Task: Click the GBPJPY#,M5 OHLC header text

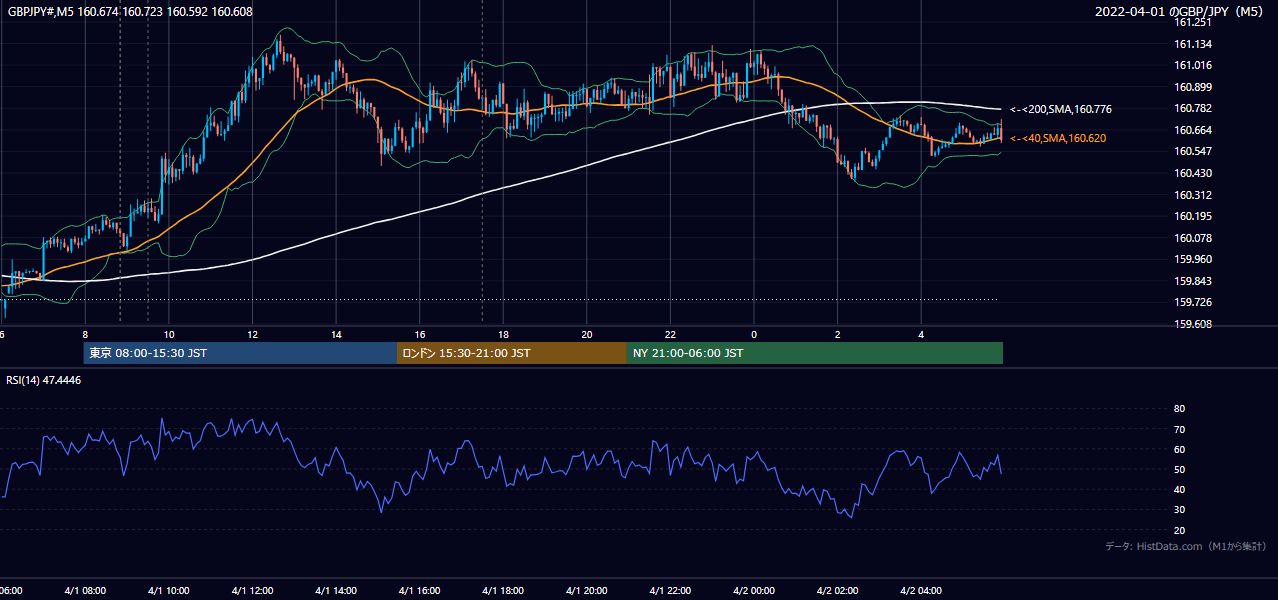Action: [x=130, y=11]
